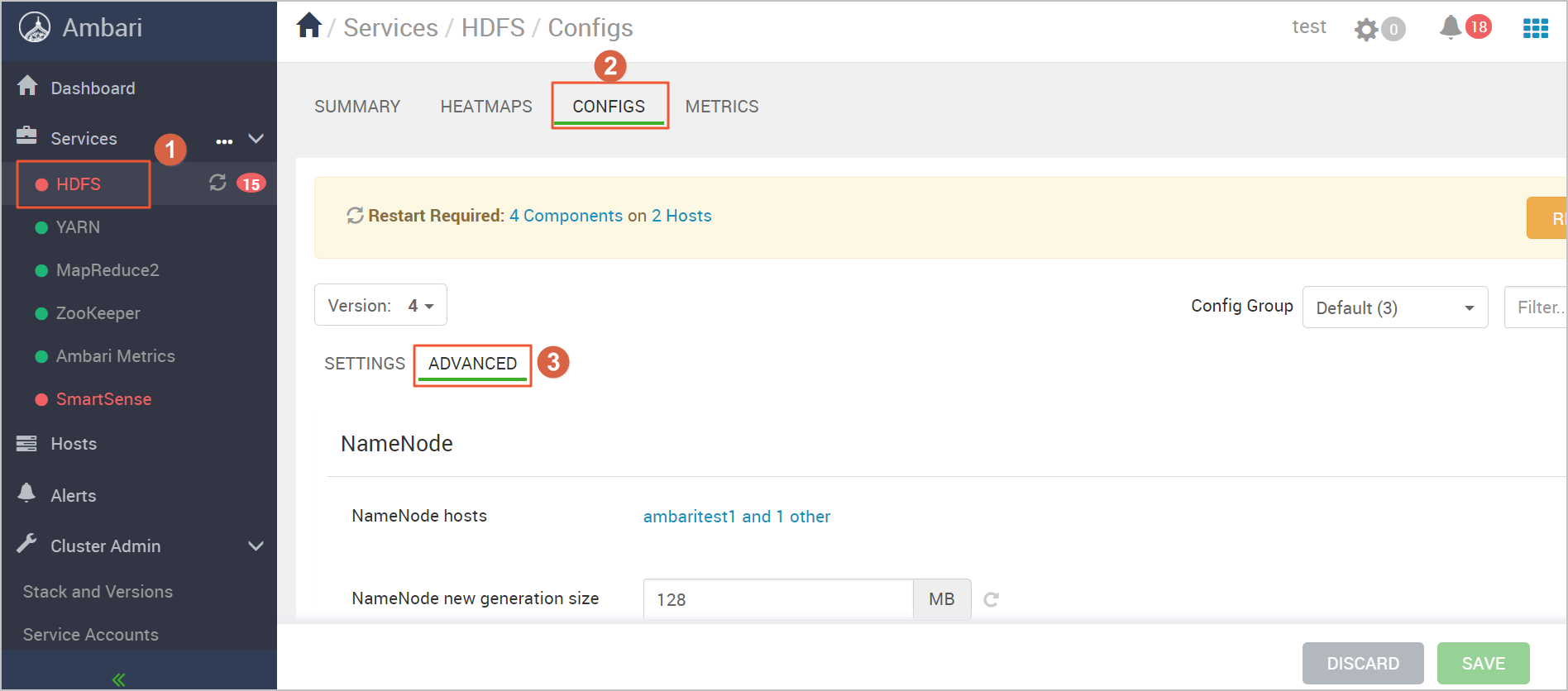
Task: Select the SmartSense service
Action: coord(103,399)
